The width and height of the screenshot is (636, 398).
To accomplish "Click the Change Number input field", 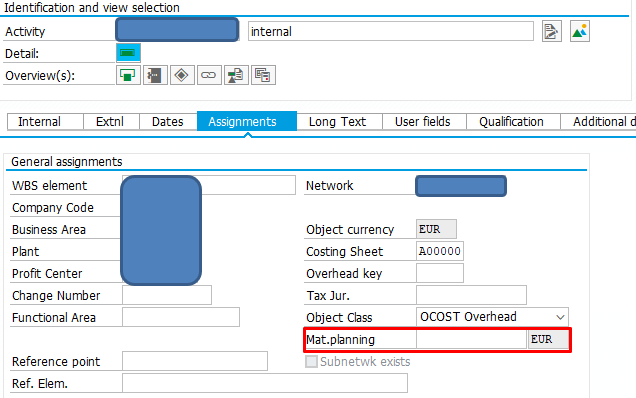I will (x=167, y=295).
